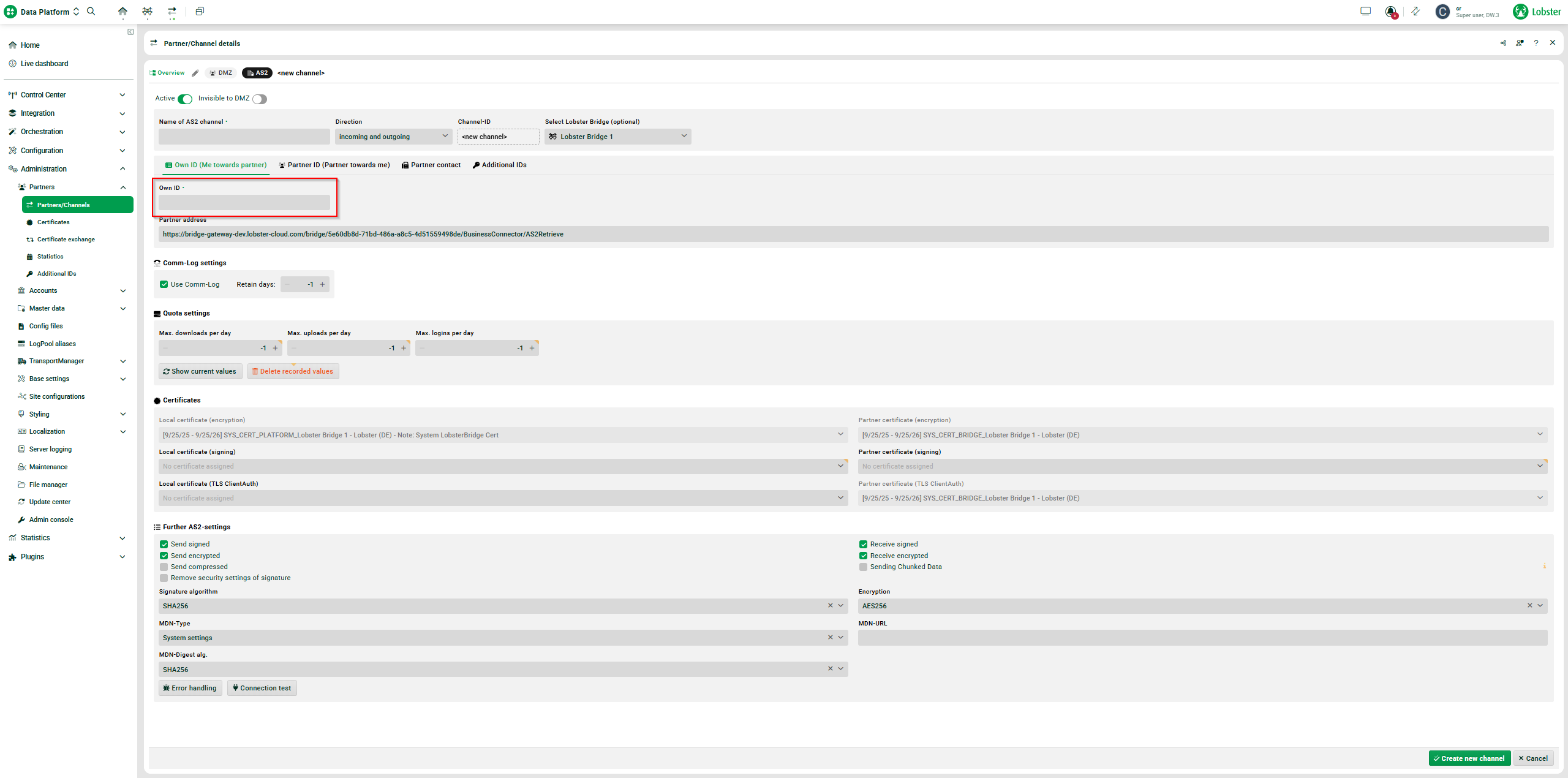This screenshot has height=778, width=1568.
Task: Click the home icon in top toolbar
Action: coord(123,11)
